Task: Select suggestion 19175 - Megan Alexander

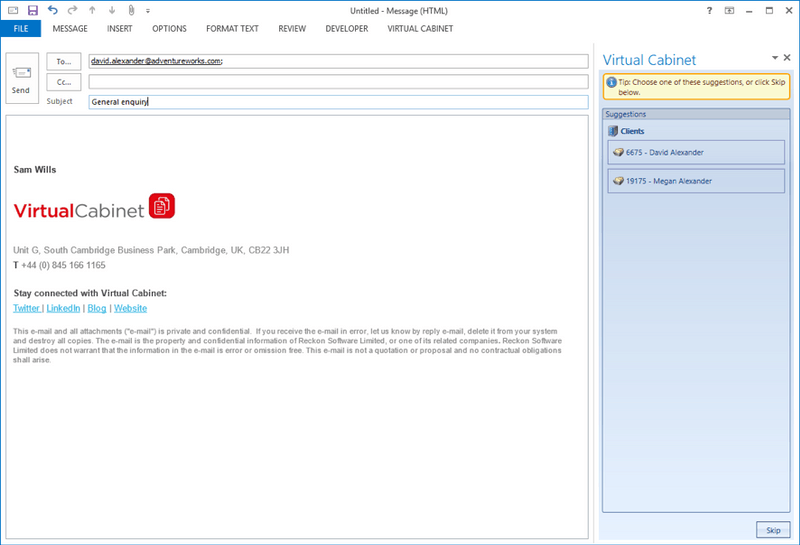Action: point(696,181)
